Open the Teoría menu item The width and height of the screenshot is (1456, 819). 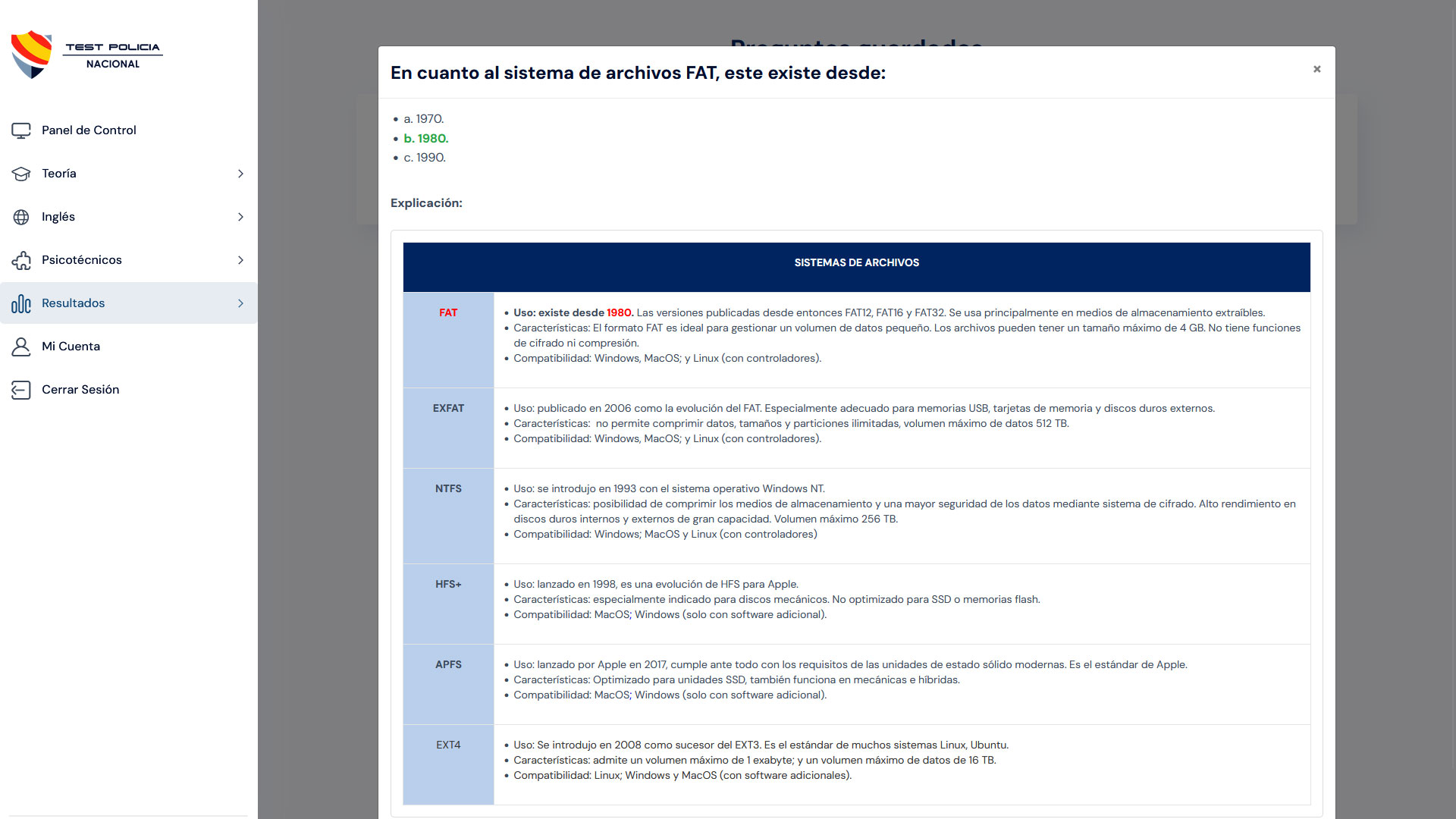coord(129,174)
